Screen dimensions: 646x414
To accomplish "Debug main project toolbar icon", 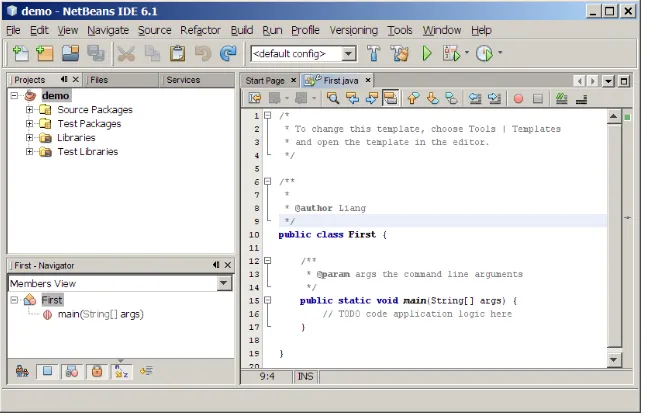I will click(x=452, y=54).
